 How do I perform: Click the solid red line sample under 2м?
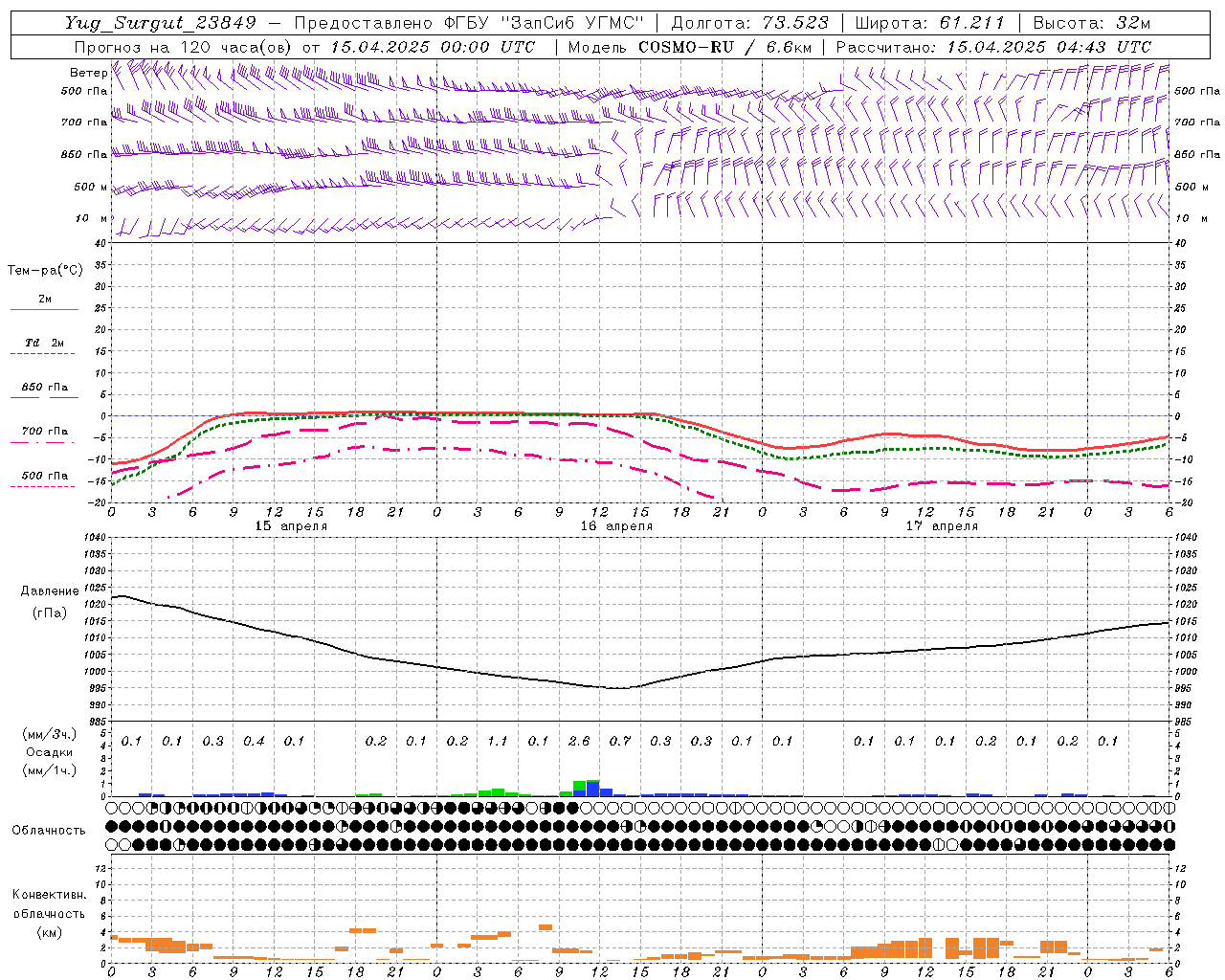pos(44,309)
